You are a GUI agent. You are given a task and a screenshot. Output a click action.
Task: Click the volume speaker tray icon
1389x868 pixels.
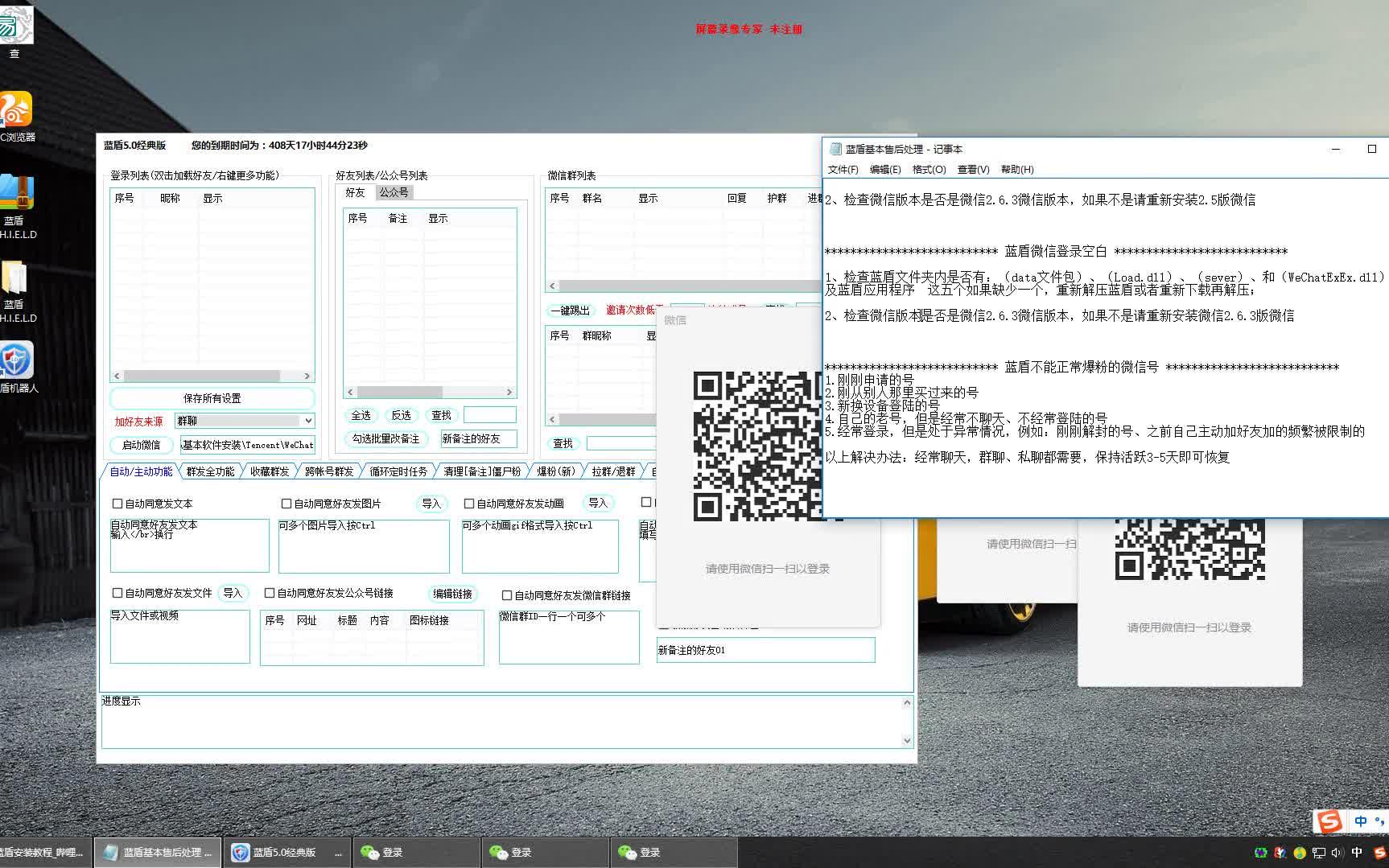tap(1337, 853)
